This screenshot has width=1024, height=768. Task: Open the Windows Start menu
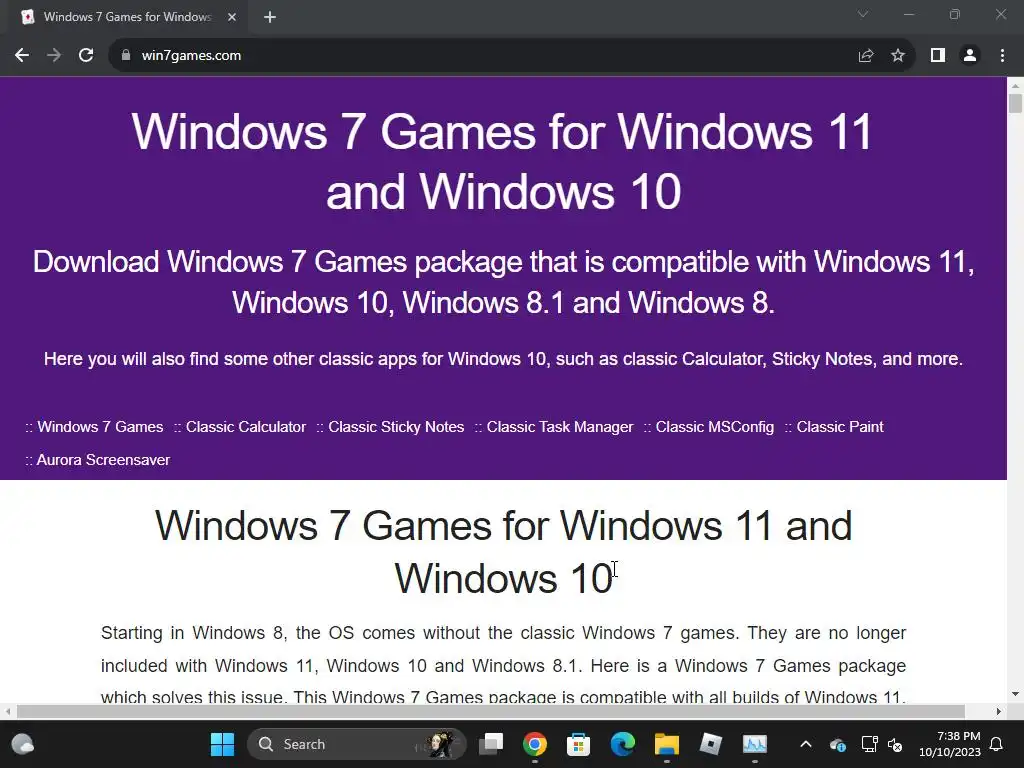pyautogui.click(x=222, y=744)
